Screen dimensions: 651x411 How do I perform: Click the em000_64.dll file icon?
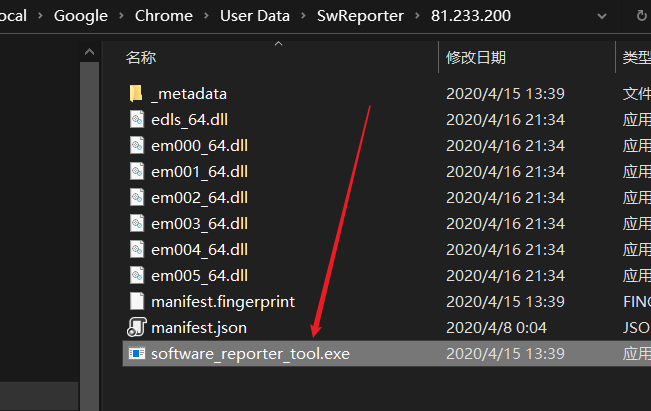[x=138, y=146]
